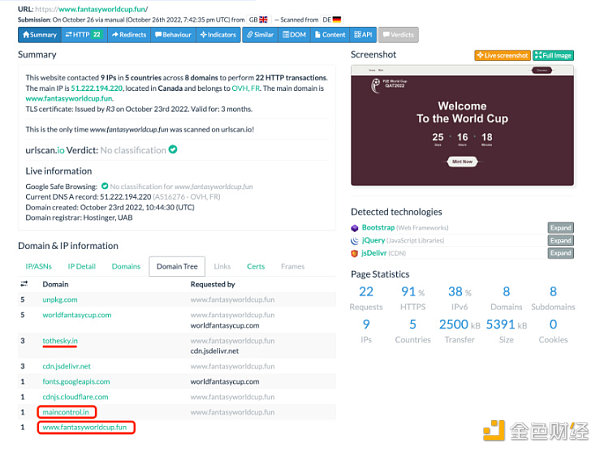Select the Links tab
Viewport: 600px width, 452px height.
[x=222, y=266]
